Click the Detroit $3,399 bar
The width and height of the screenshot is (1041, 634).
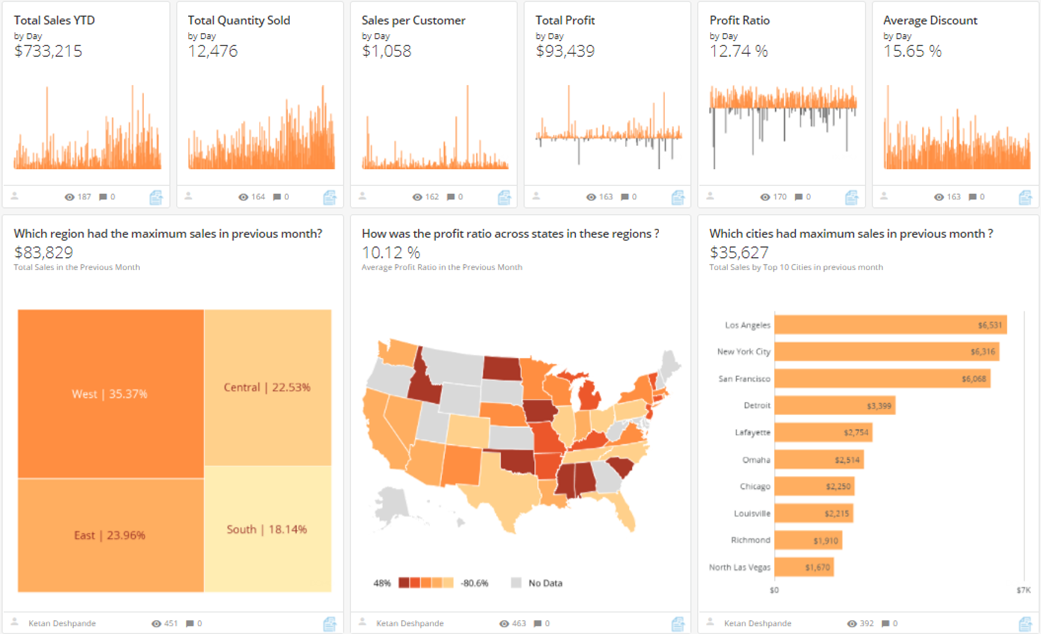click(x=834, y=406)
